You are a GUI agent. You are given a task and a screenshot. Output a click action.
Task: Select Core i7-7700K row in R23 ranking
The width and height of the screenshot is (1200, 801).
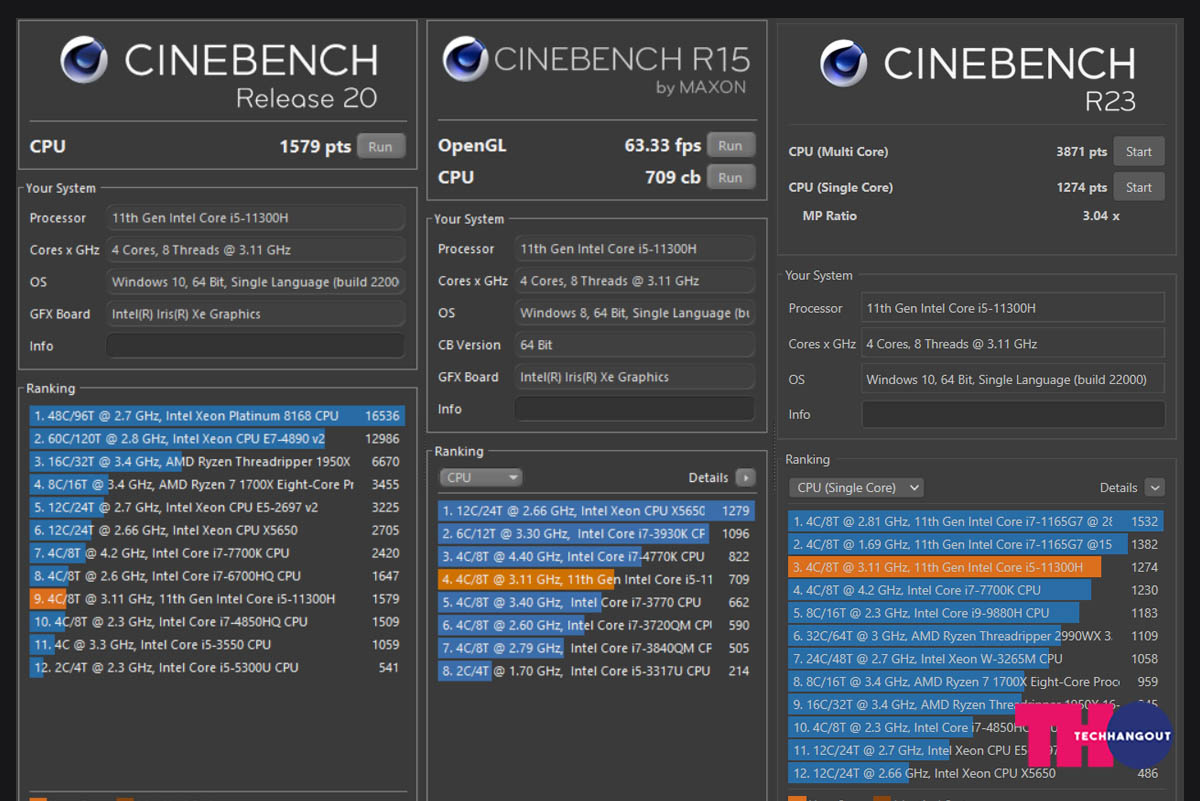(x=976, y=591)
